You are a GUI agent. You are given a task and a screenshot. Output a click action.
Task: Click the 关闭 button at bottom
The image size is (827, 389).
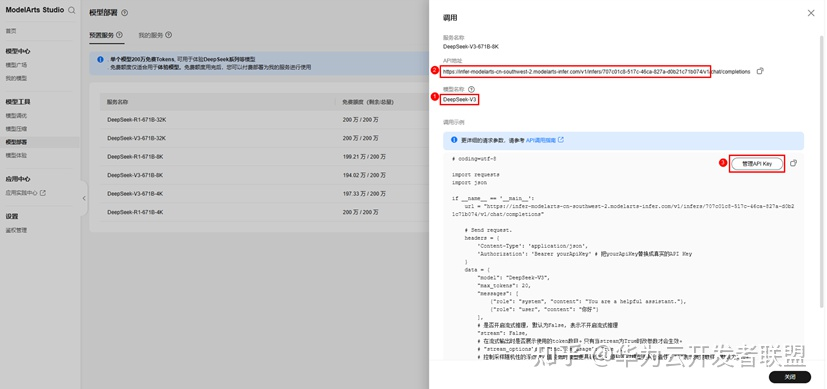(x=790, y=377)
